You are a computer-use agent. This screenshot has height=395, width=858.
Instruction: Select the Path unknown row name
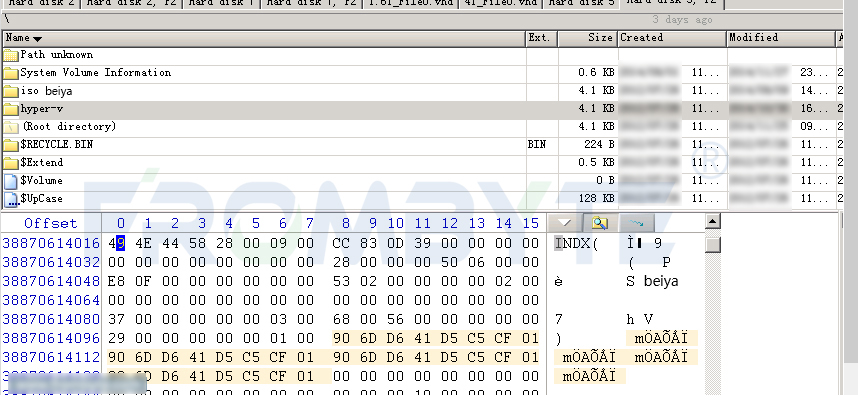[56, 55]
